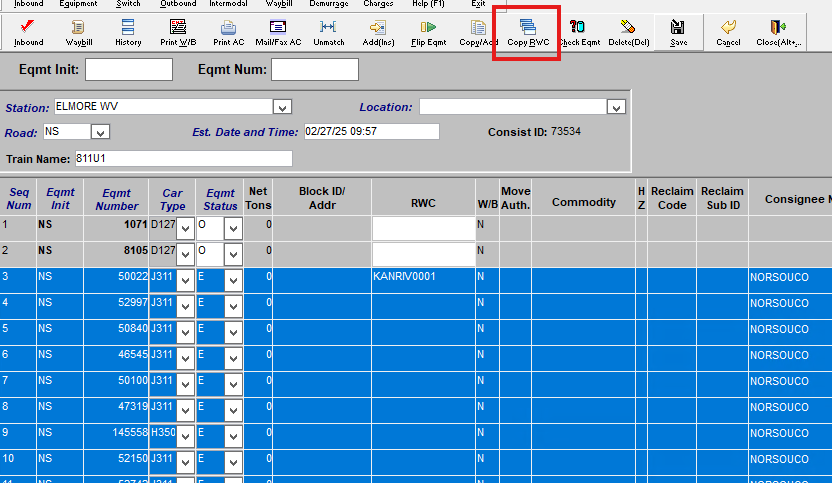
Task: Click the Eqmt Number column header
Action: 116,199
